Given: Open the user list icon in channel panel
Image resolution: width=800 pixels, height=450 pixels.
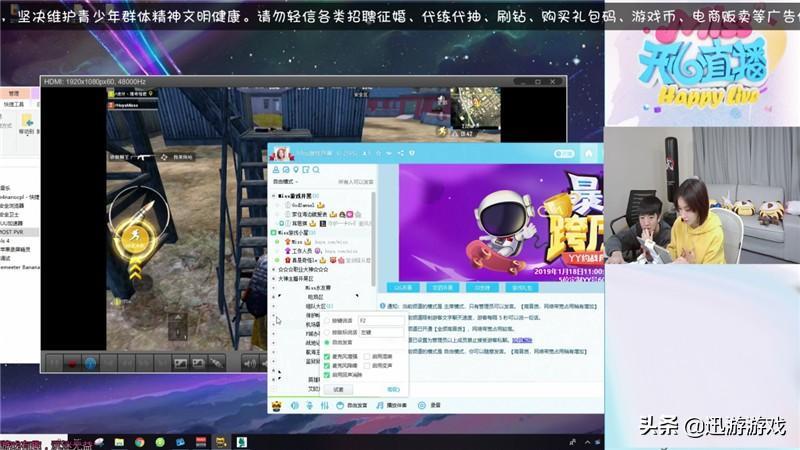Looking at the screenshot, I should point(276,170).
